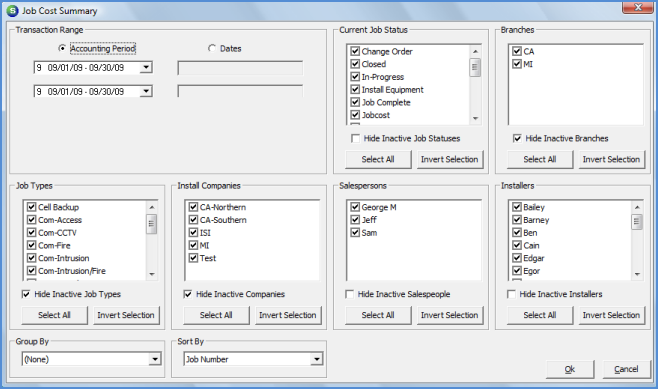Click down arrow of Job Types scrollbar
The width and height of the screenshot is (658, 389).
tap(152, 274)
